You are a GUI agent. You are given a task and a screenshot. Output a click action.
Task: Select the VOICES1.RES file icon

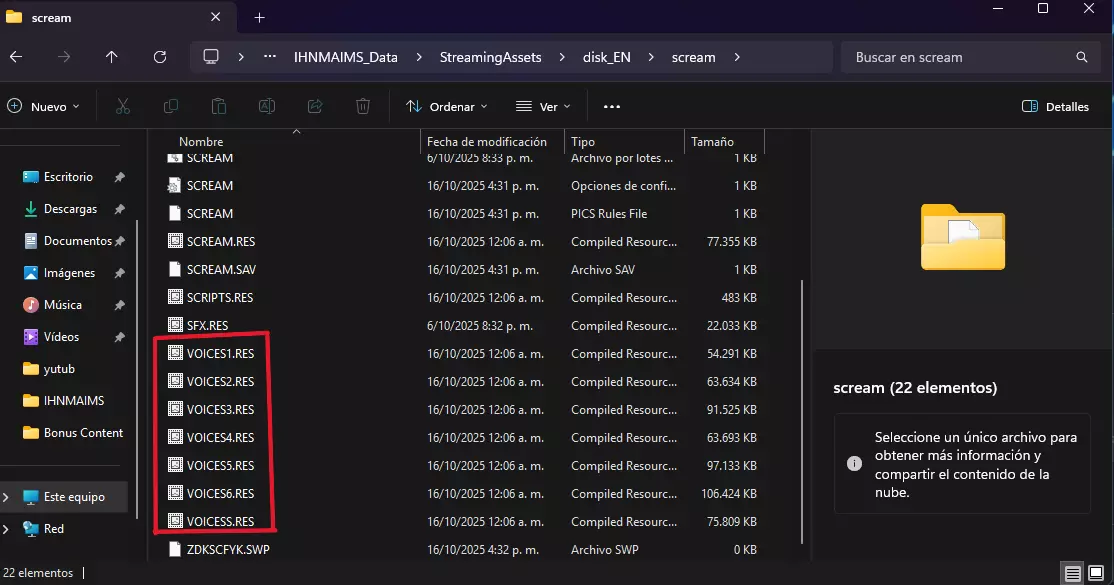(175, 353)
